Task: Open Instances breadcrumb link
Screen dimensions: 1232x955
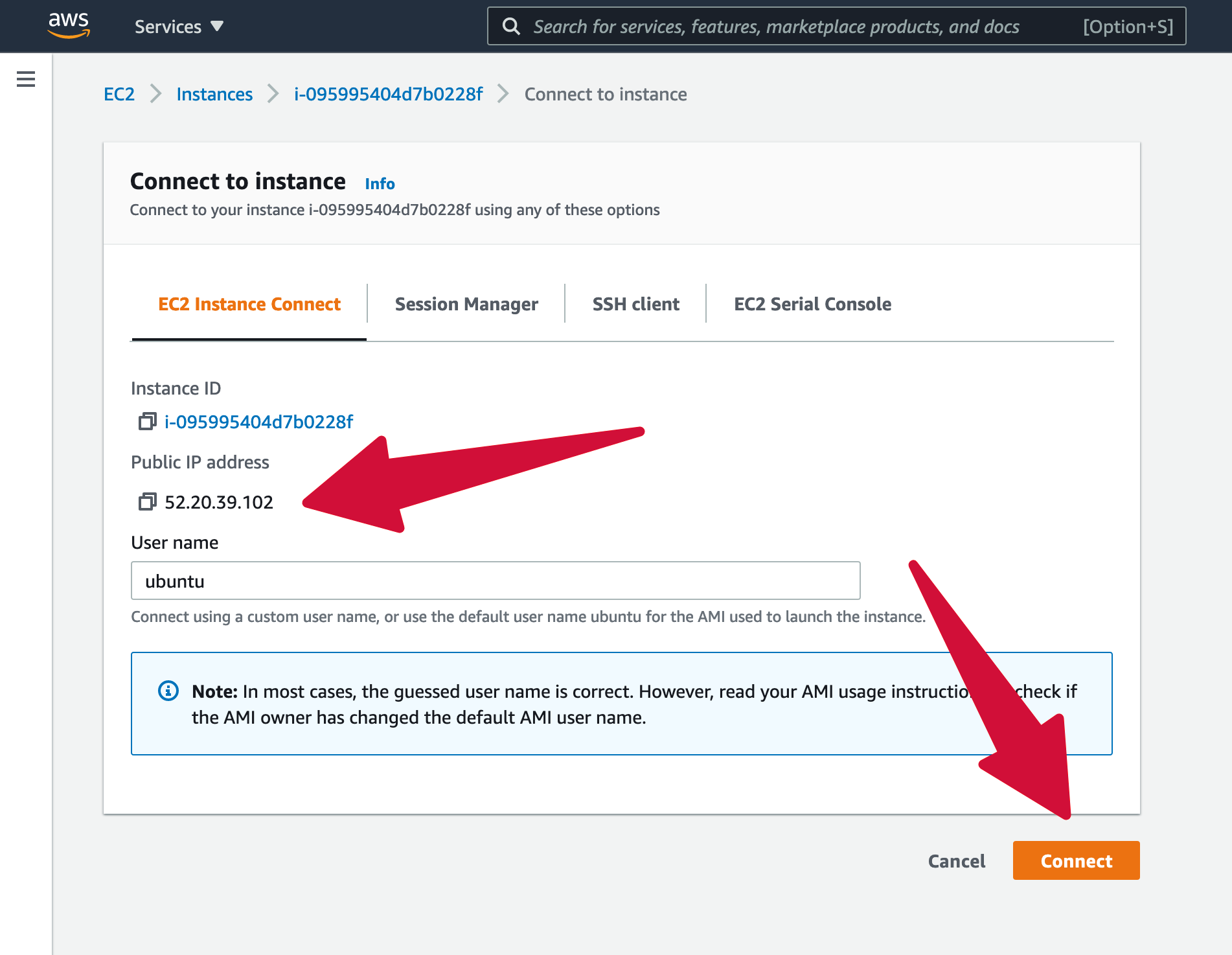Action: tap(214, 95)
